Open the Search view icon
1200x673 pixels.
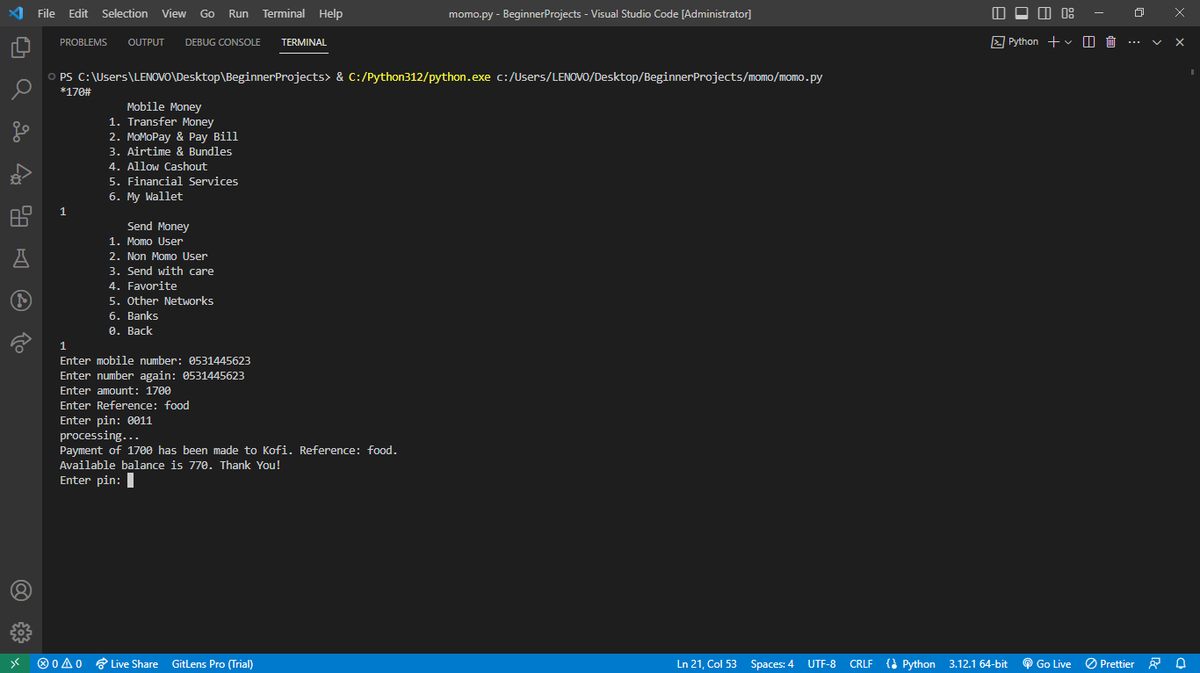20,89
